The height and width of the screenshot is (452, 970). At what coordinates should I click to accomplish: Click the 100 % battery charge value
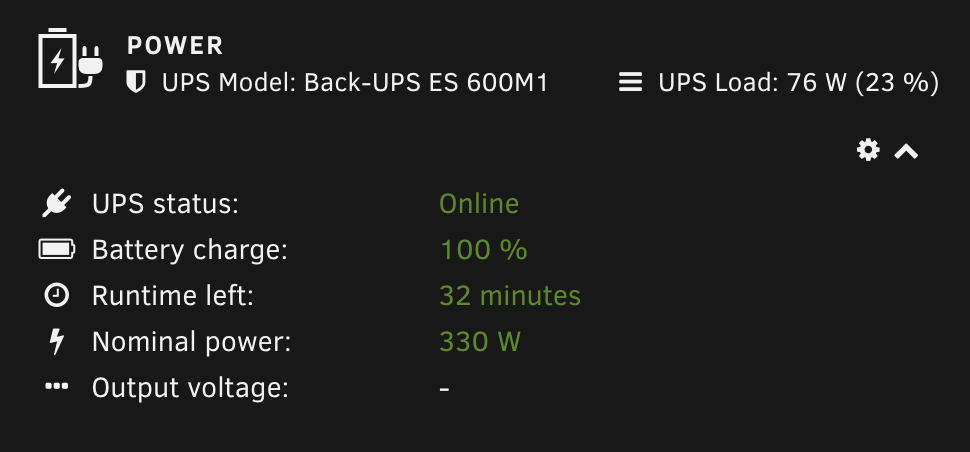[x=483, y=250]
